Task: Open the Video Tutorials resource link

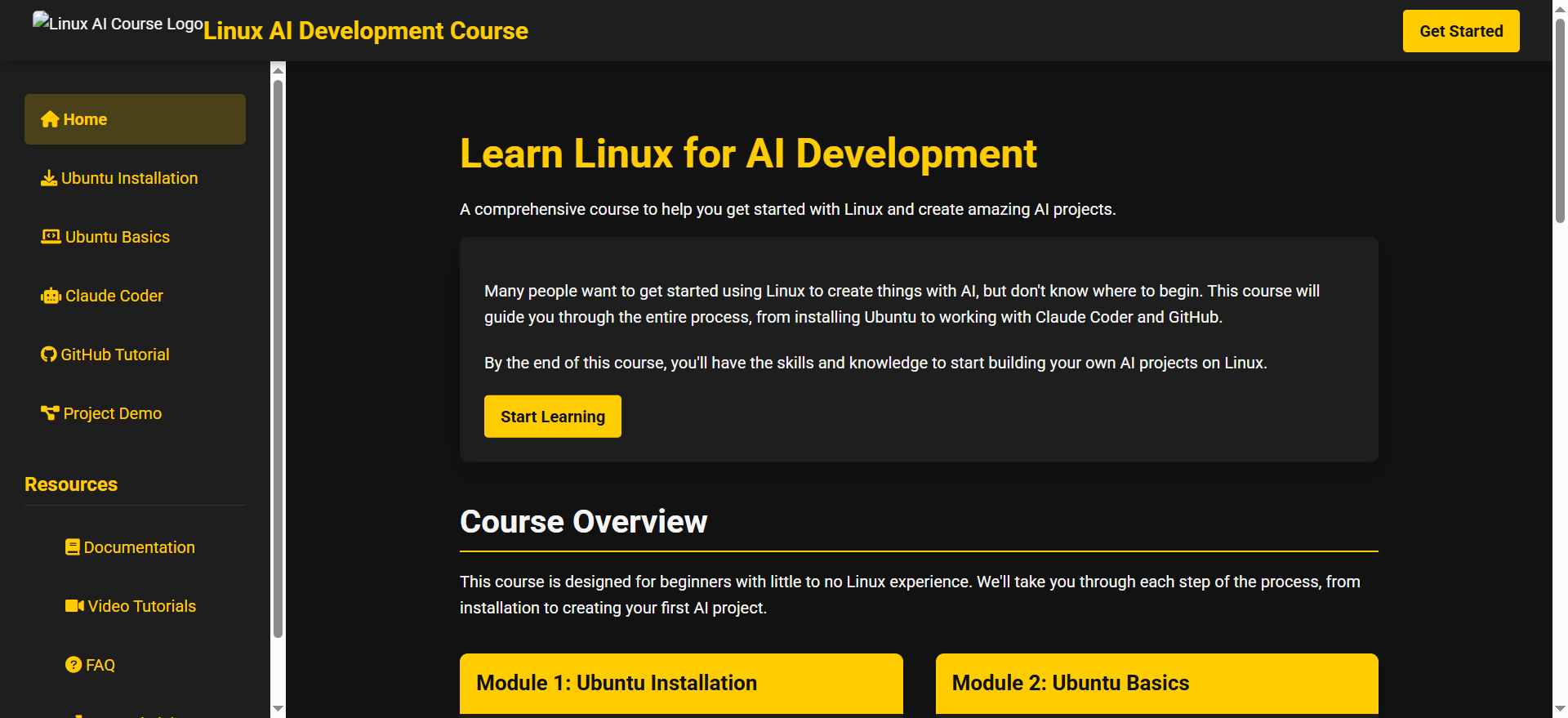Action: 141,606
